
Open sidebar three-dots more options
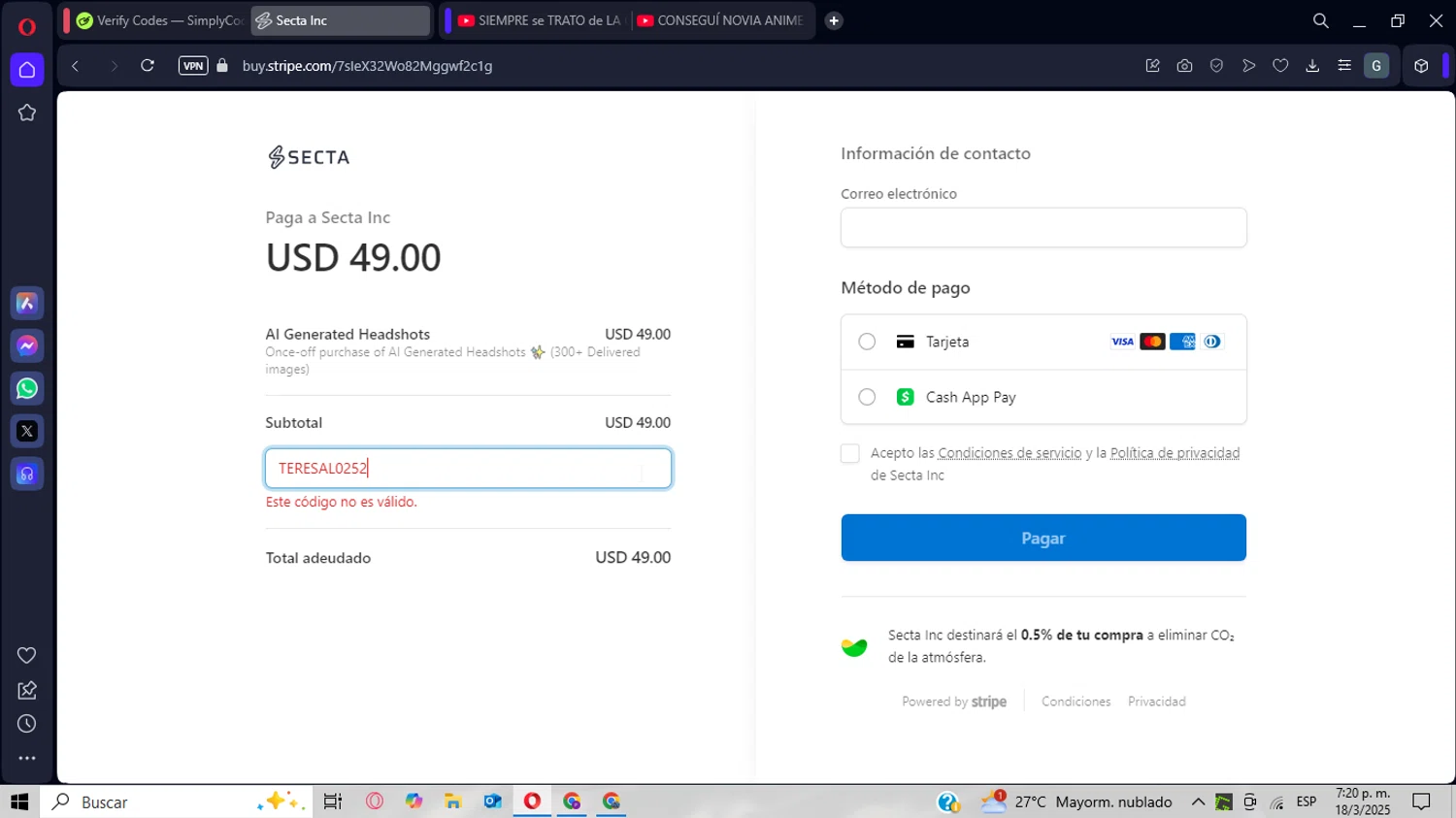(27, 758)
